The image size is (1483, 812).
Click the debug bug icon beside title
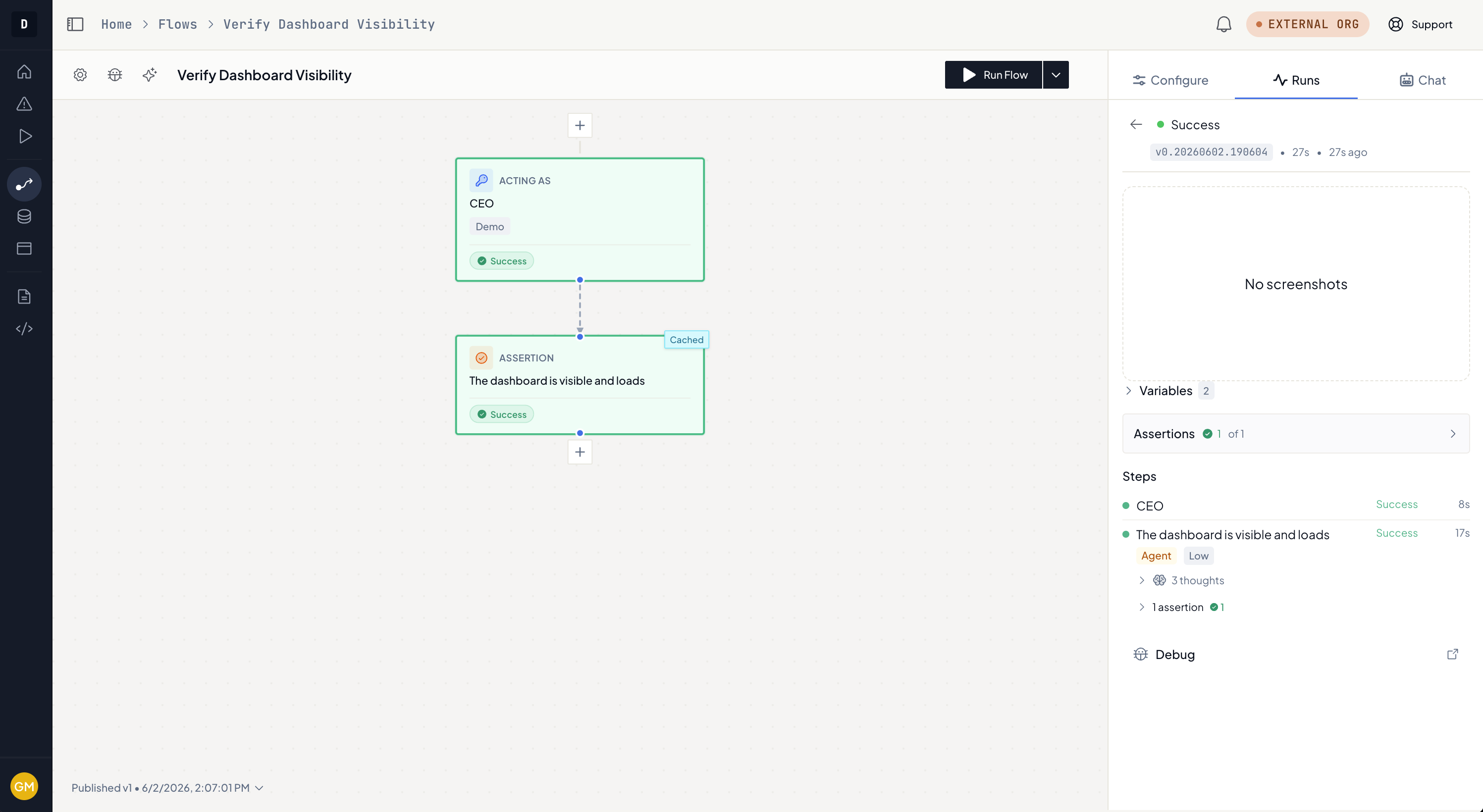tap(115, 75)
